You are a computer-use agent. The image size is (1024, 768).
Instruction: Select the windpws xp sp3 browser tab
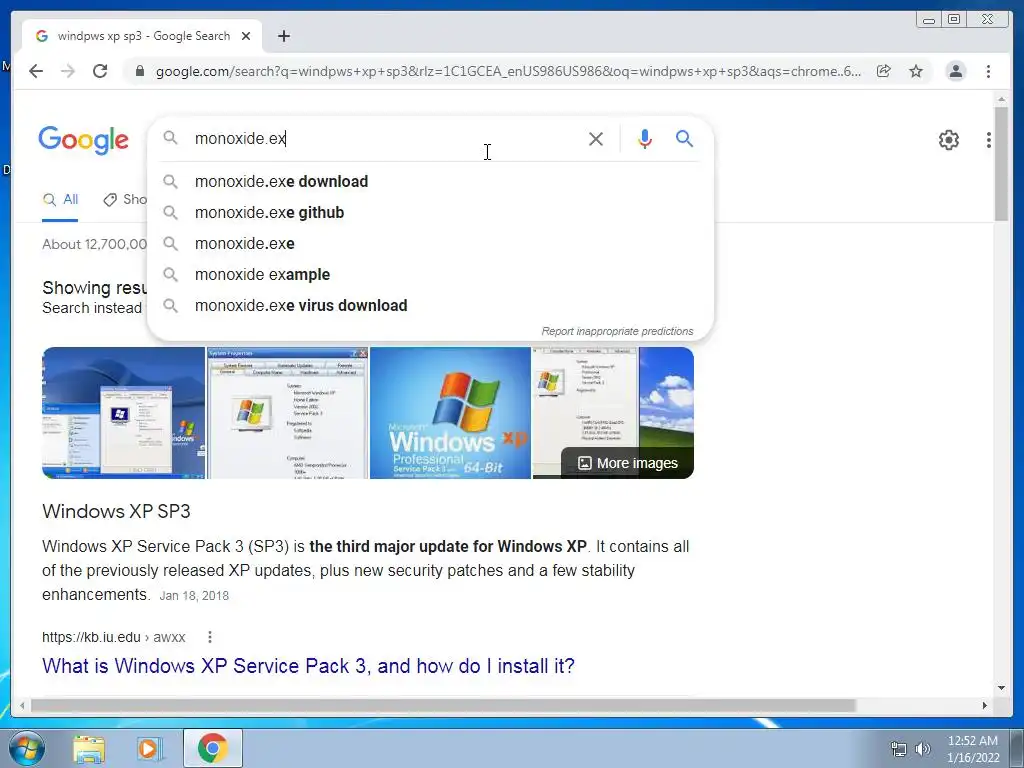(142, 36)
